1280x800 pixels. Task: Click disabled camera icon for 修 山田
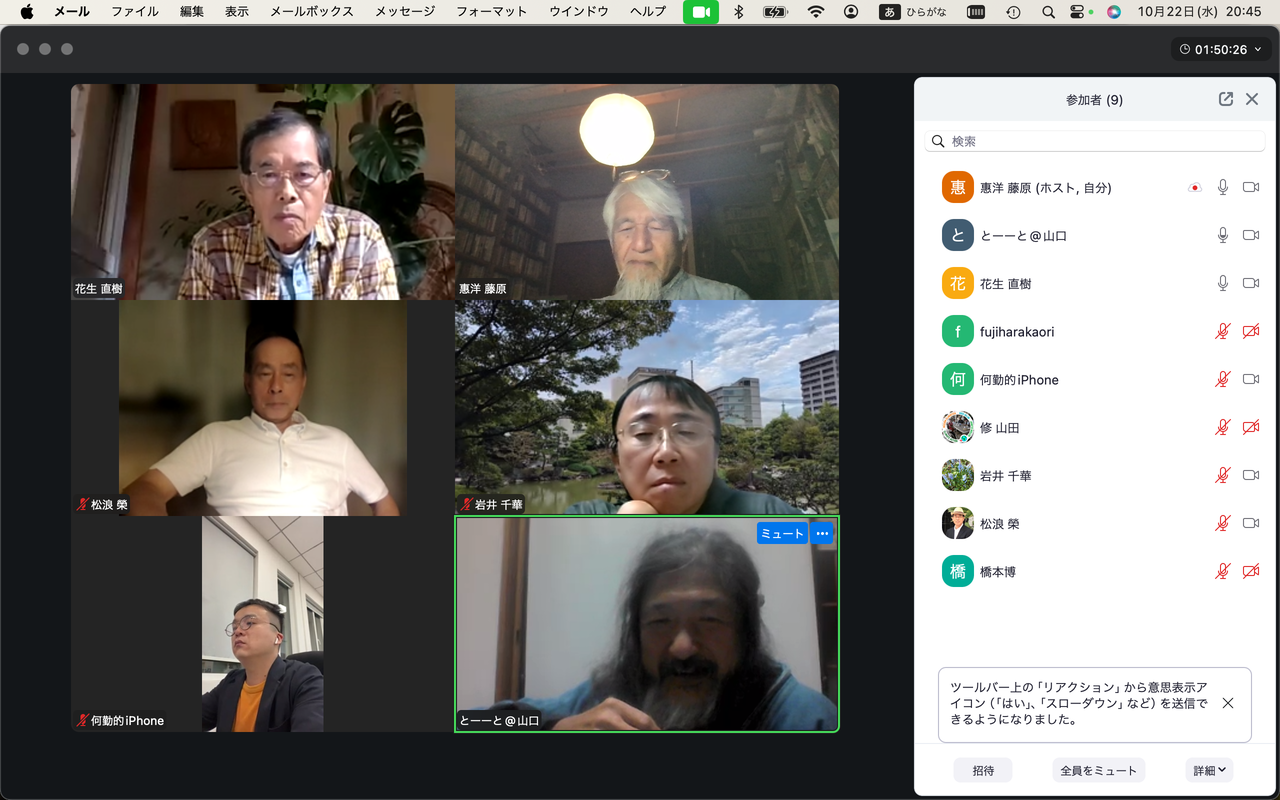1251,427
